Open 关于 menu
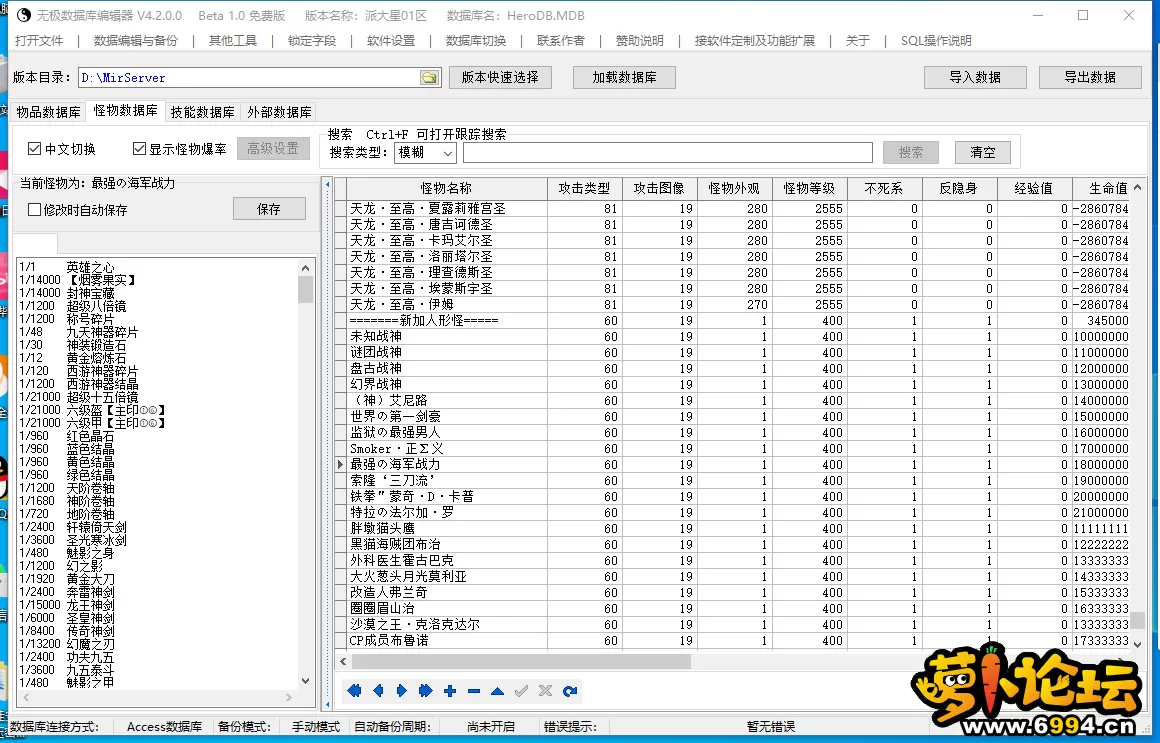This screenshot has width=1160, height=743. (x=858, y=41)
